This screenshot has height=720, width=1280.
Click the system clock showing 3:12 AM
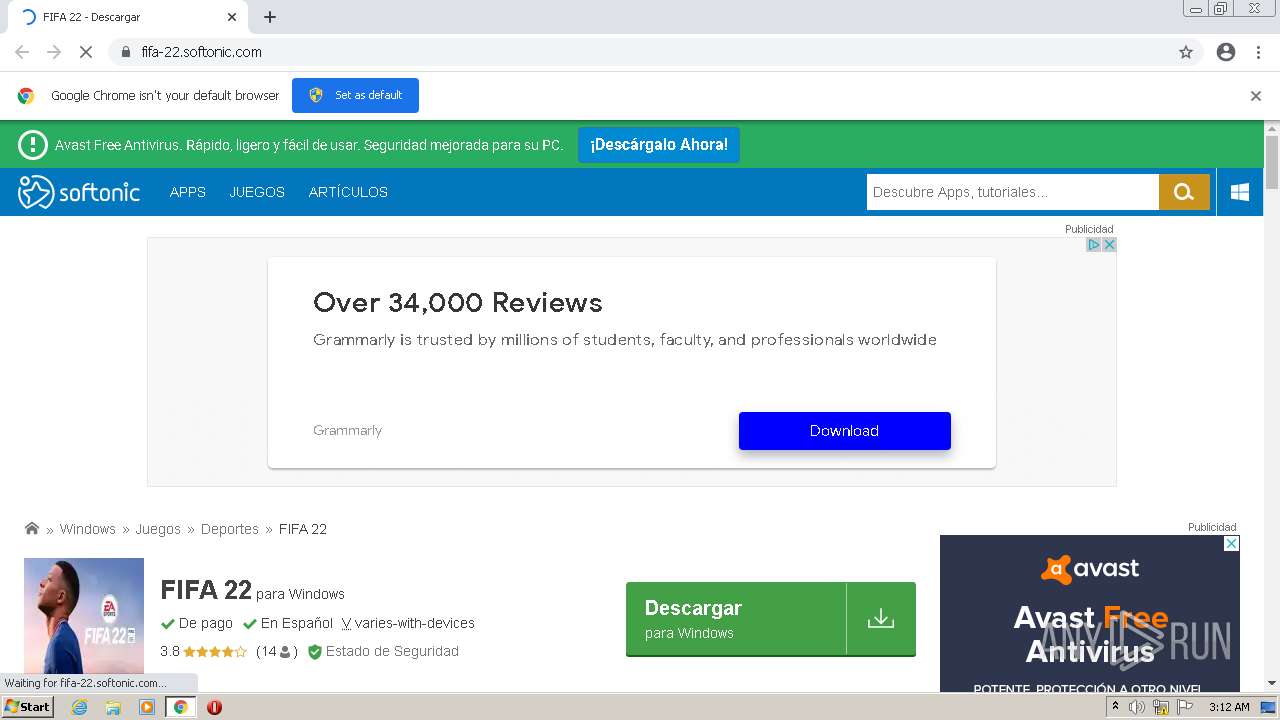(x=1229, y=707)
